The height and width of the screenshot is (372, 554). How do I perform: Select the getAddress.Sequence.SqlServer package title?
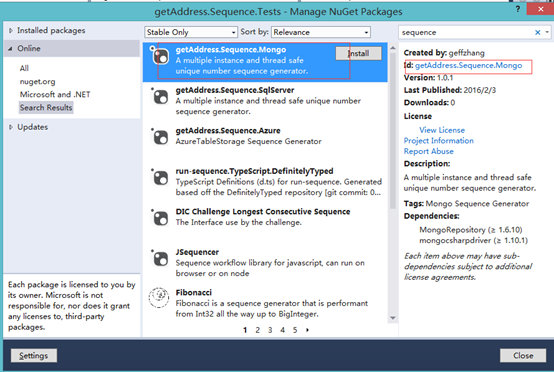(x=235, y=90)
